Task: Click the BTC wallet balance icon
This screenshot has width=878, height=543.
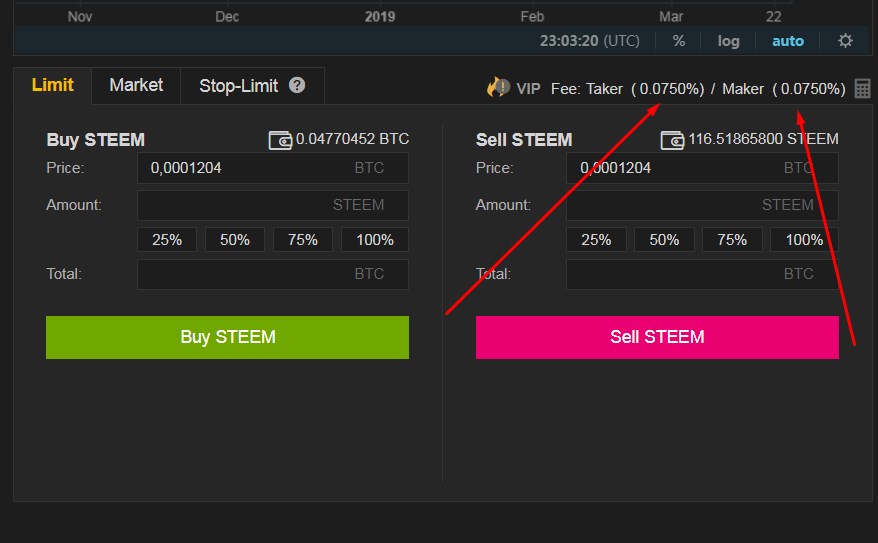Action: (x=280, y=140)
